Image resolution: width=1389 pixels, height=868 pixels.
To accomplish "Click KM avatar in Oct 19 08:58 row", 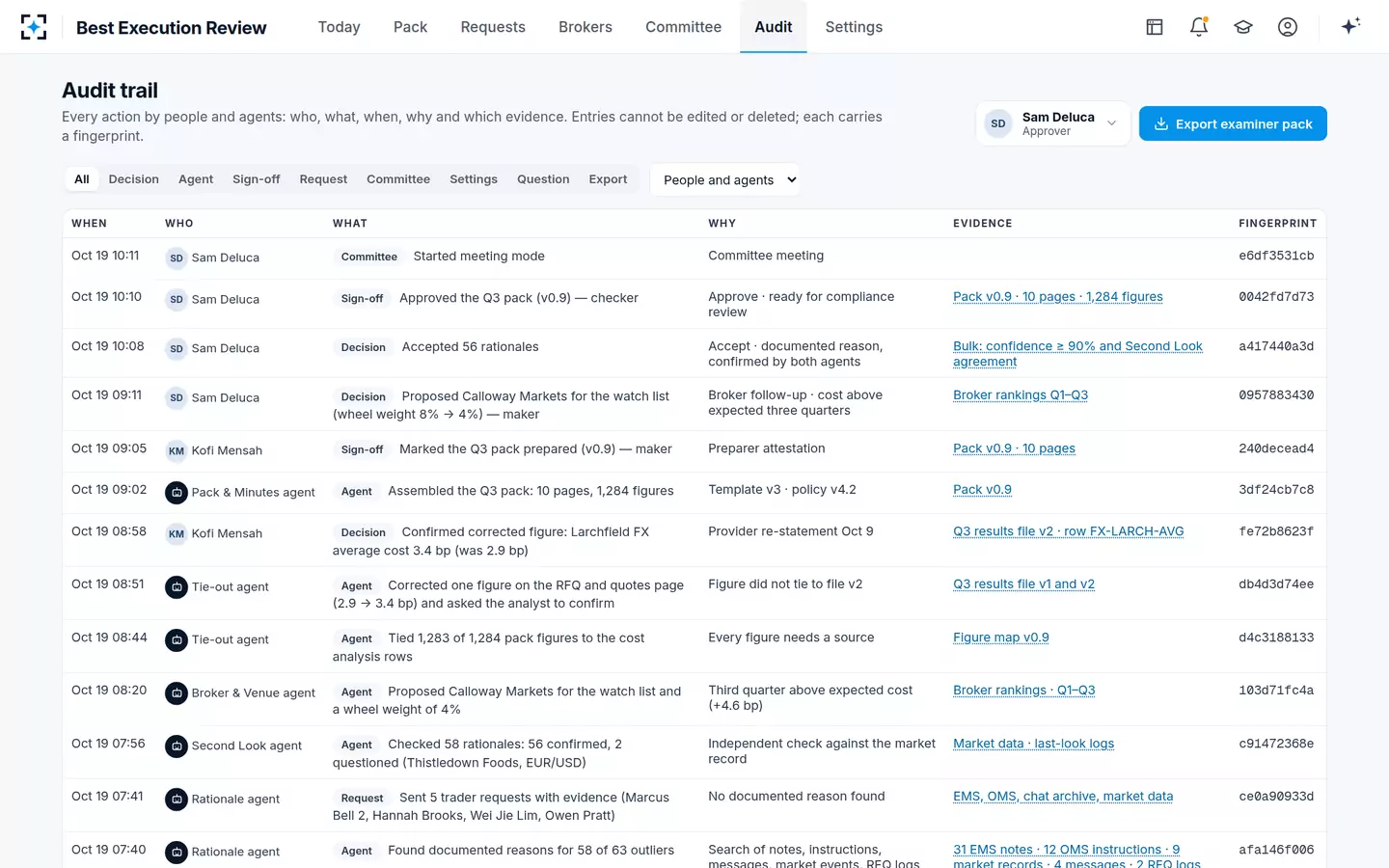I will [177, 533].
